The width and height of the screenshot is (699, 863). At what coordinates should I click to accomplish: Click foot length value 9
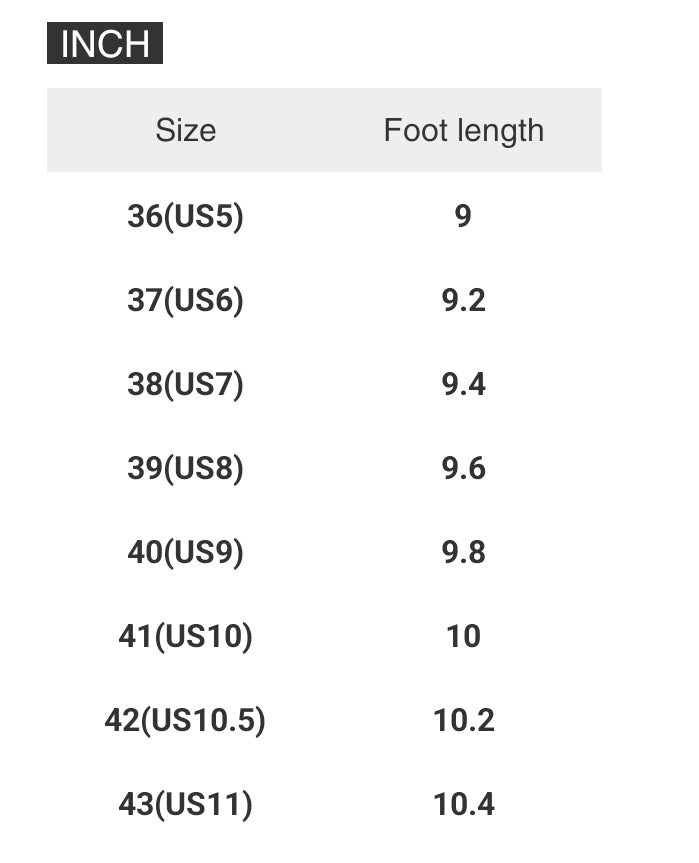coord(463,216)
